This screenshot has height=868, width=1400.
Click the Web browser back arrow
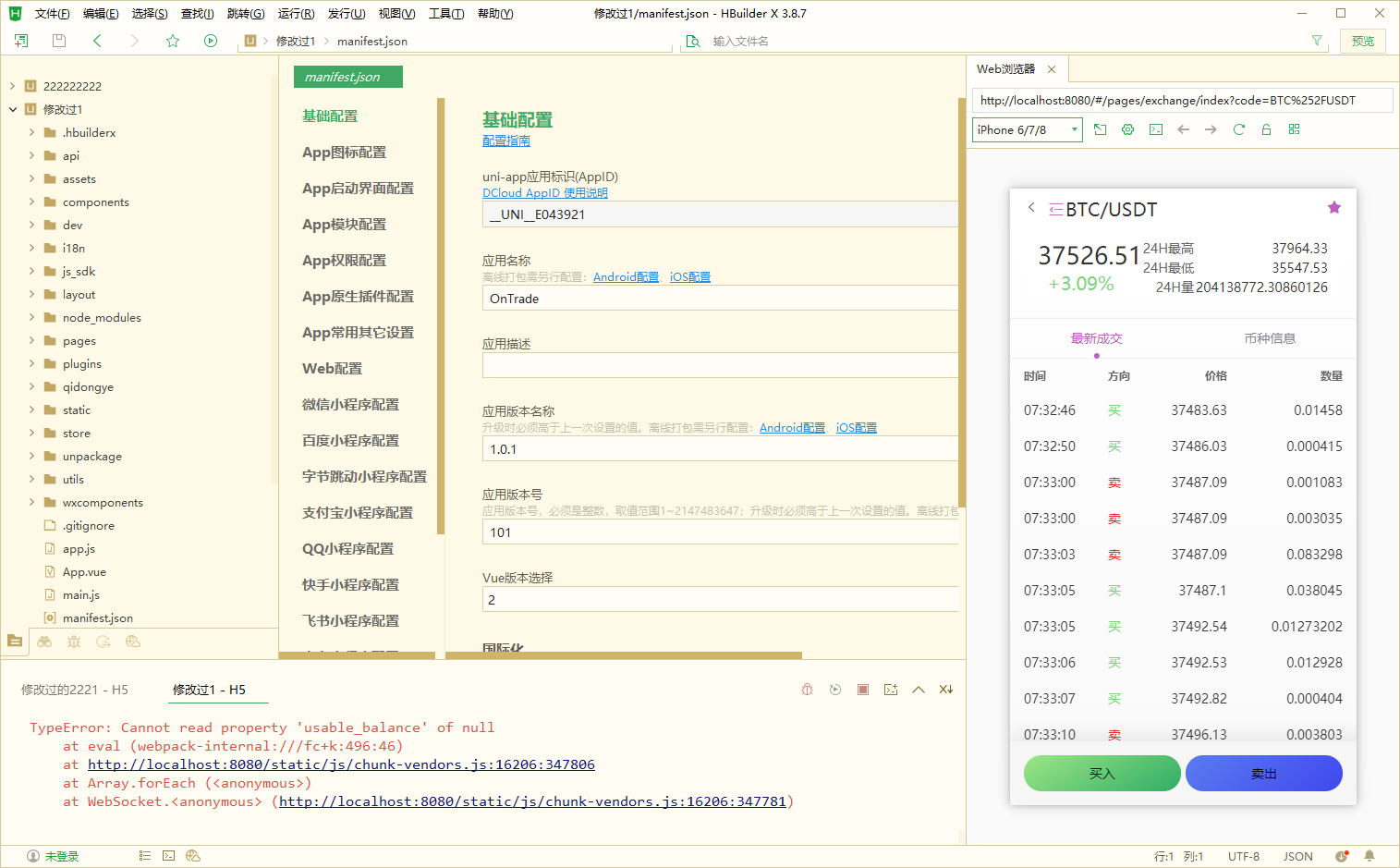[x=1183, y=129]
